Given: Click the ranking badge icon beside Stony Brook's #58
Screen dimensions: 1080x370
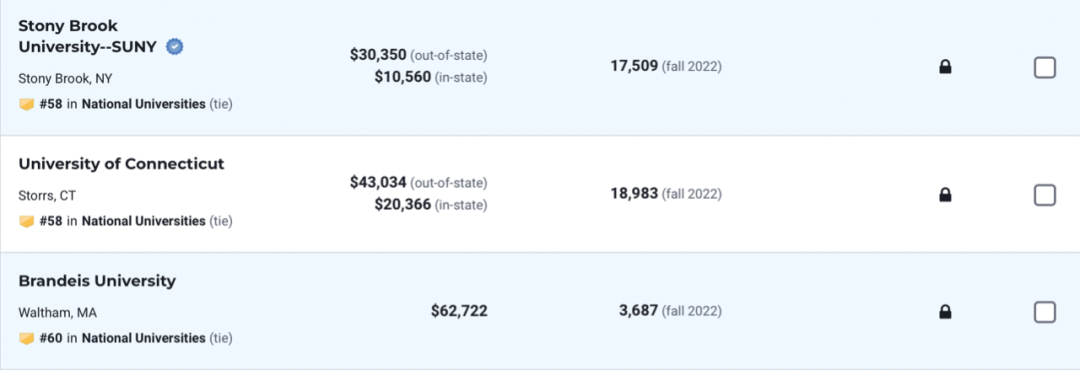Looking at the screenshot, I should click(x=26, y=105).
